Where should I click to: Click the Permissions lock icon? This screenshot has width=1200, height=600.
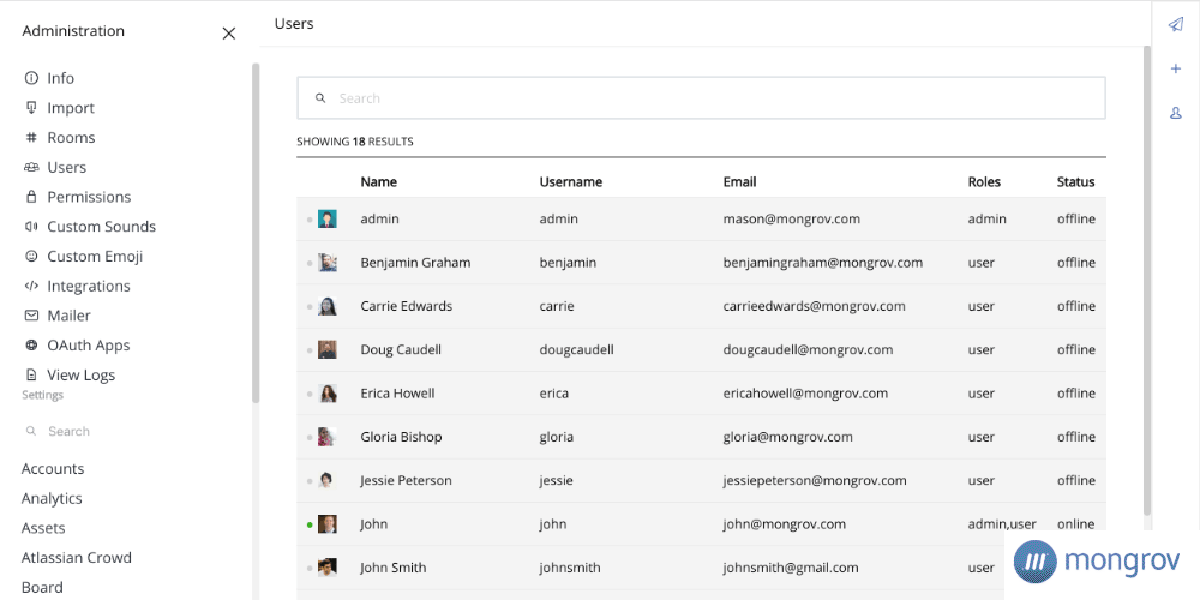point(31,197)
